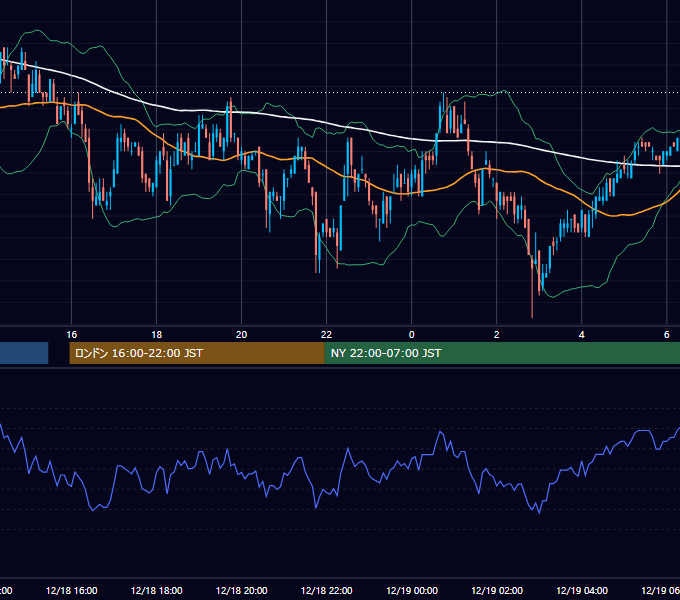Click the 12/18 18:00 date label

point(157,590)
